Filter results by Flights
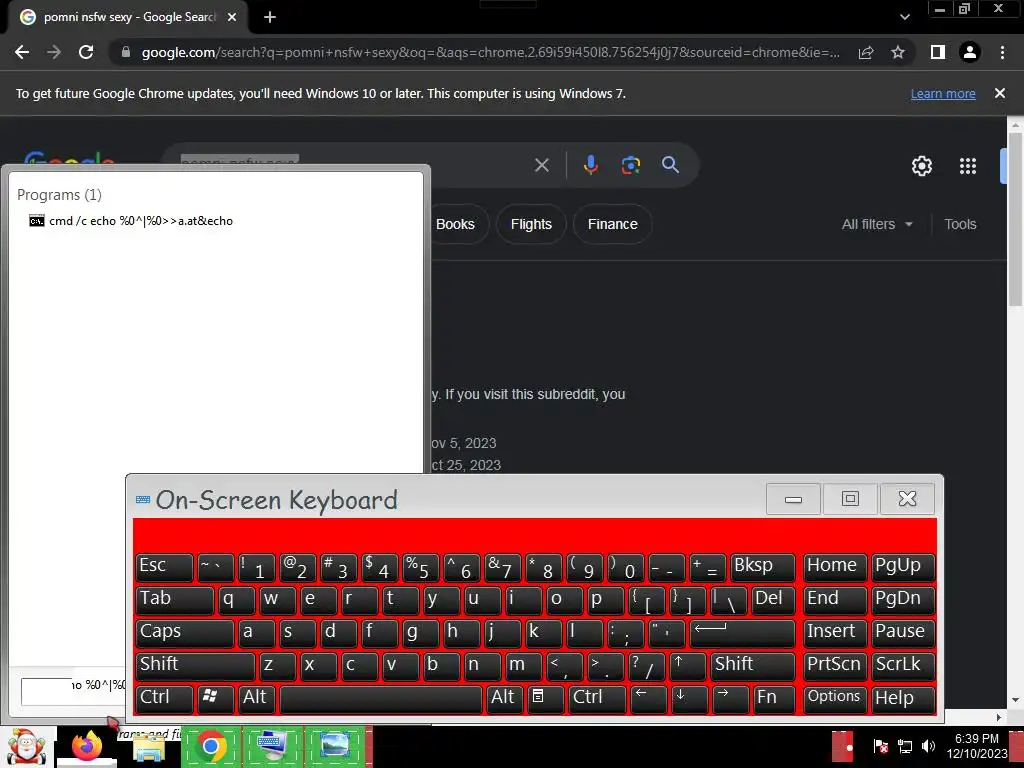 (x=531, y=224)
